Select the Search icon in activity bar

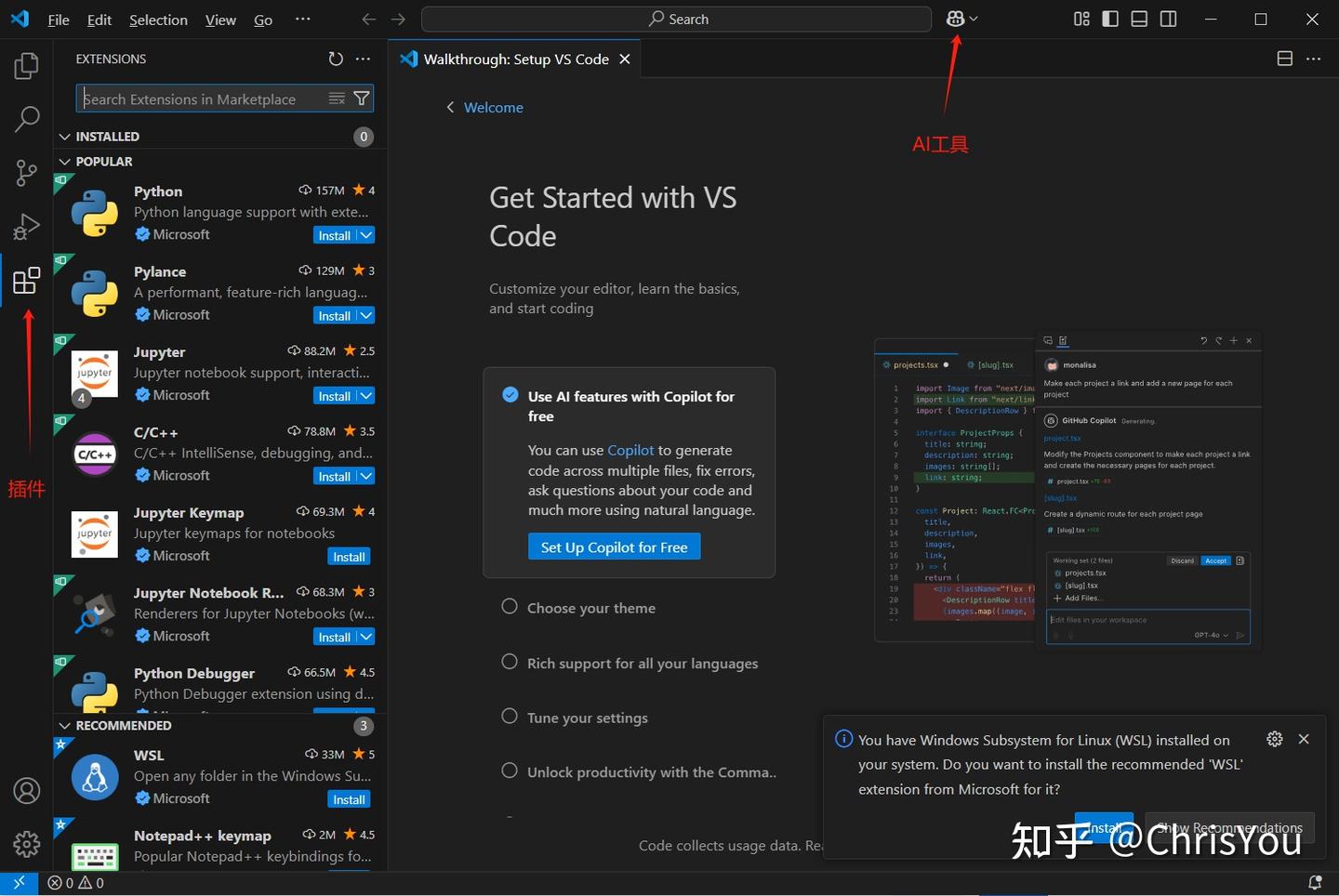coord(26,119)
